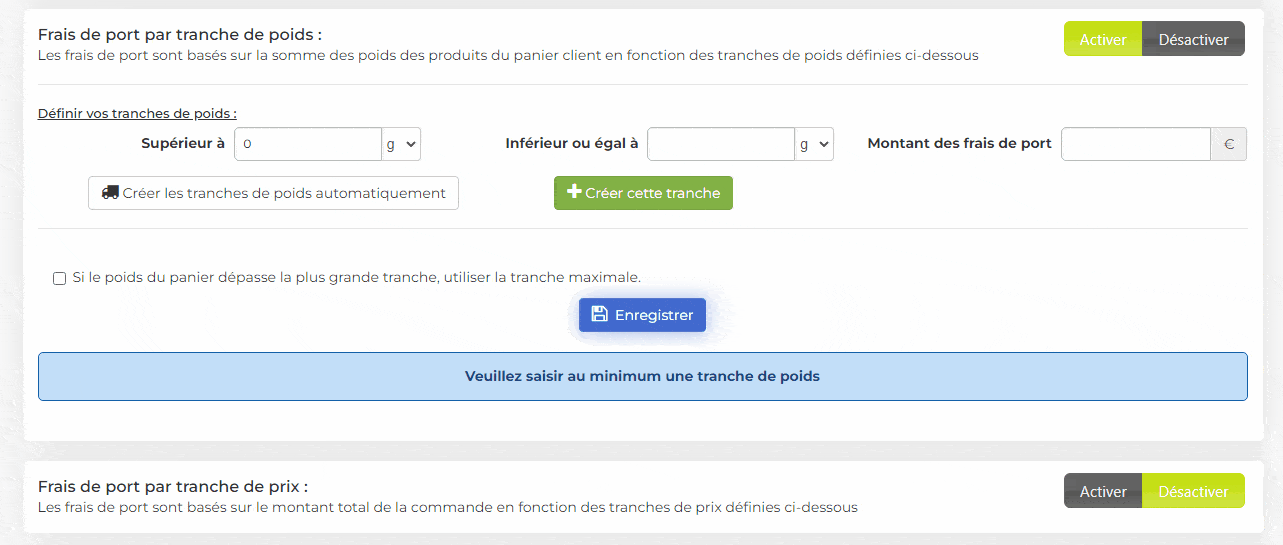Click the truck icon for automatic weight ranges
The width and height of the screenshot is (1283, 545).
[110, 193]
